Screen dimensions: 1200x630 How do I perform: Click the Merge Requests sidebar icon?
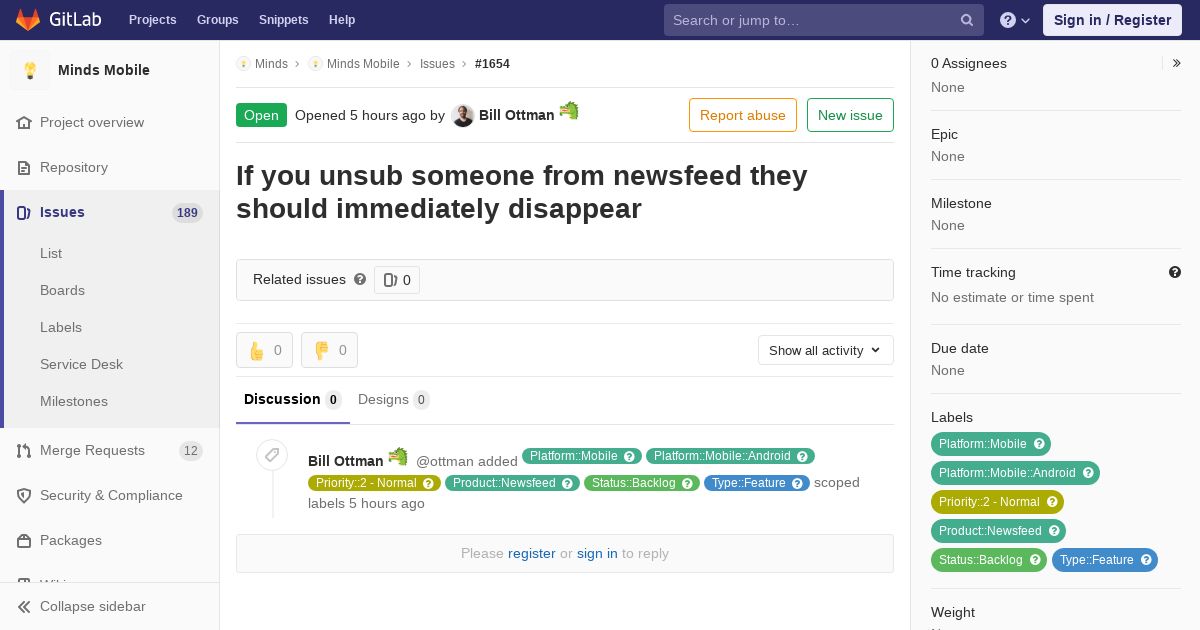pos(24,450)
